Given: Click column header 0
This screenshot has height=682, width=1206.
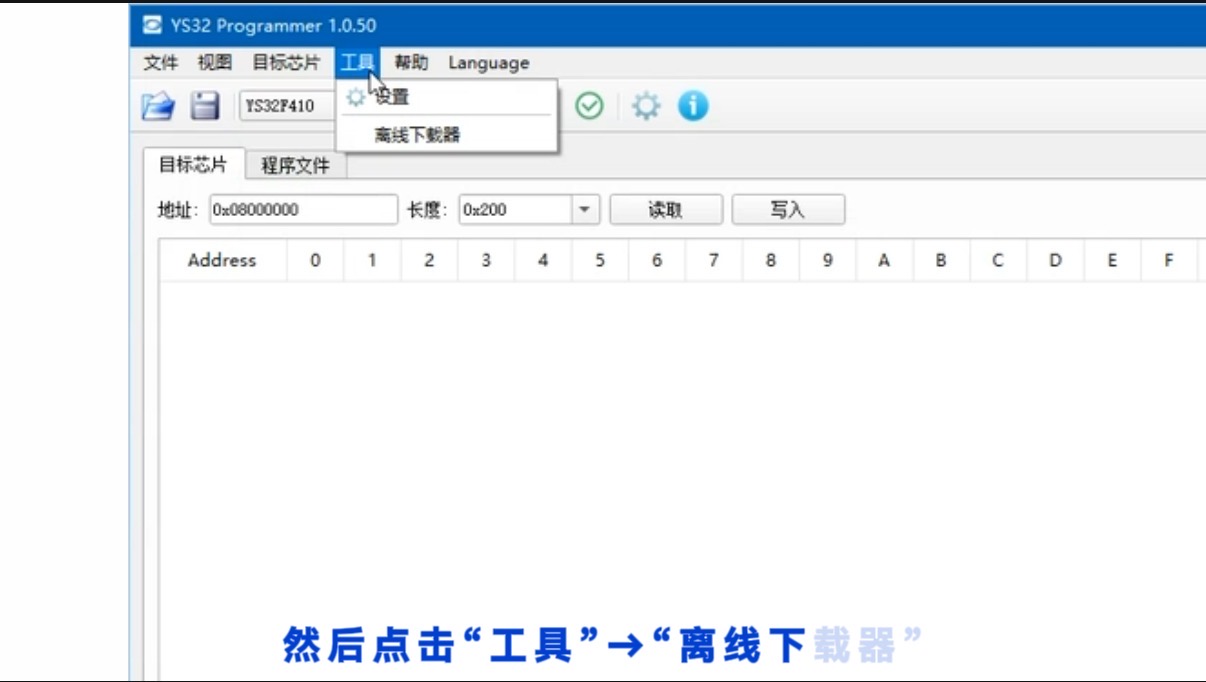Looking at the screenshot, I should tap(315, 260).
